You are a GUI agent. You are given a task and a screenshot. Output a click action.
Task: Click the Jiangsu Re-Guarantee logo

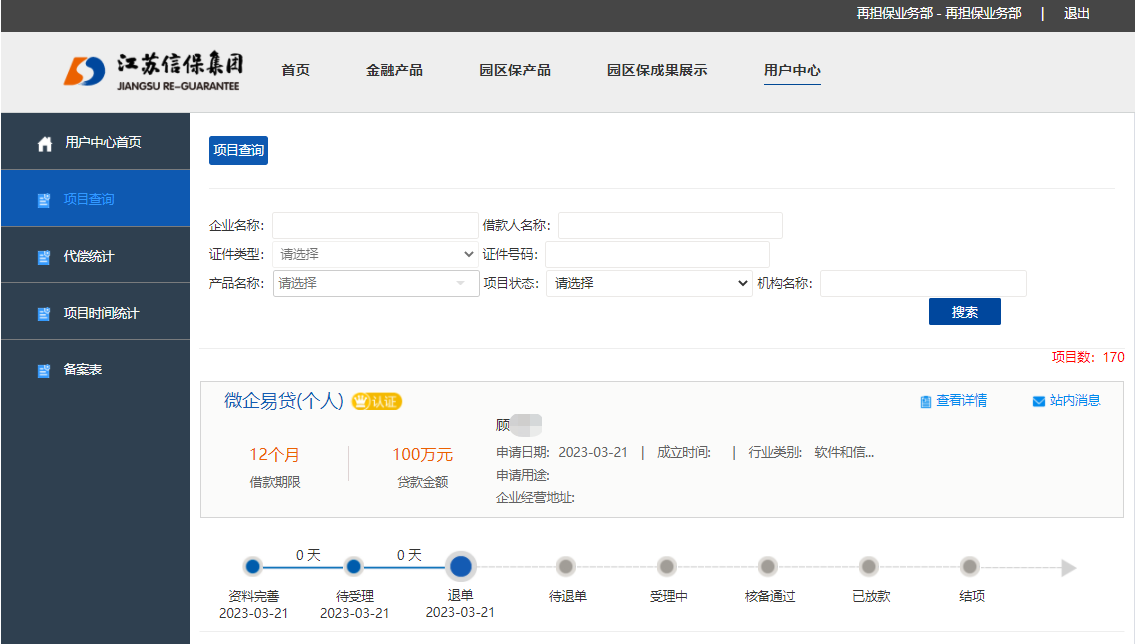click(x=153, y=71)
